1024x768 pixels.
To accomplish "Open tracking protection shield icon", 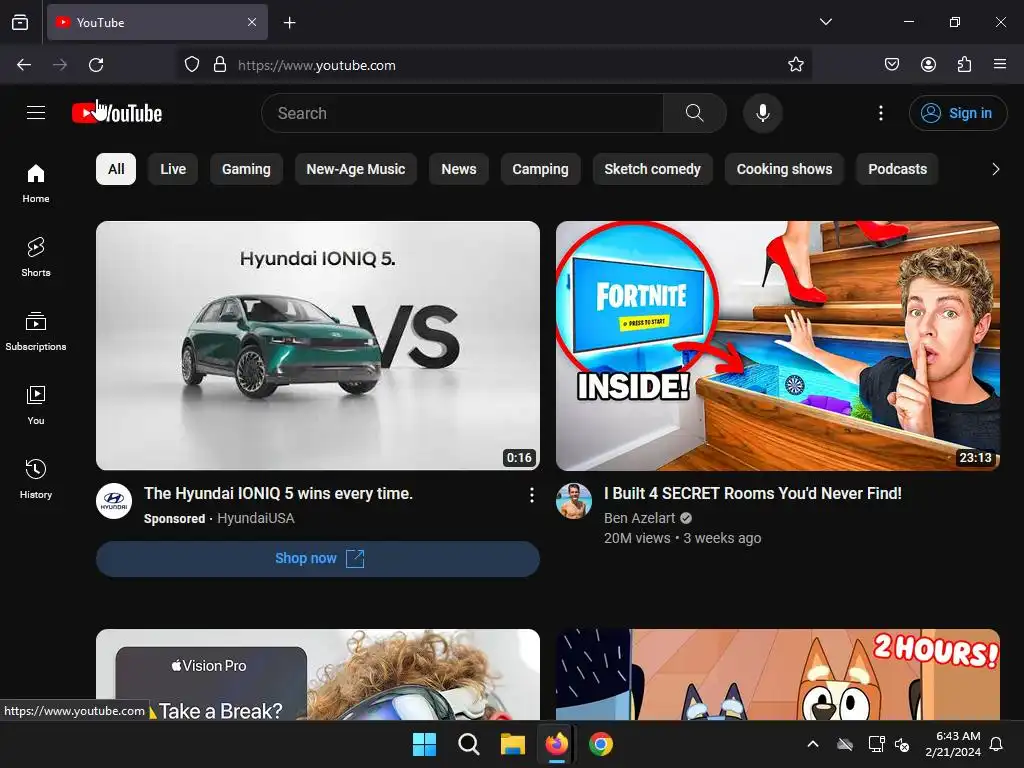I will click(x=191, y=65).
